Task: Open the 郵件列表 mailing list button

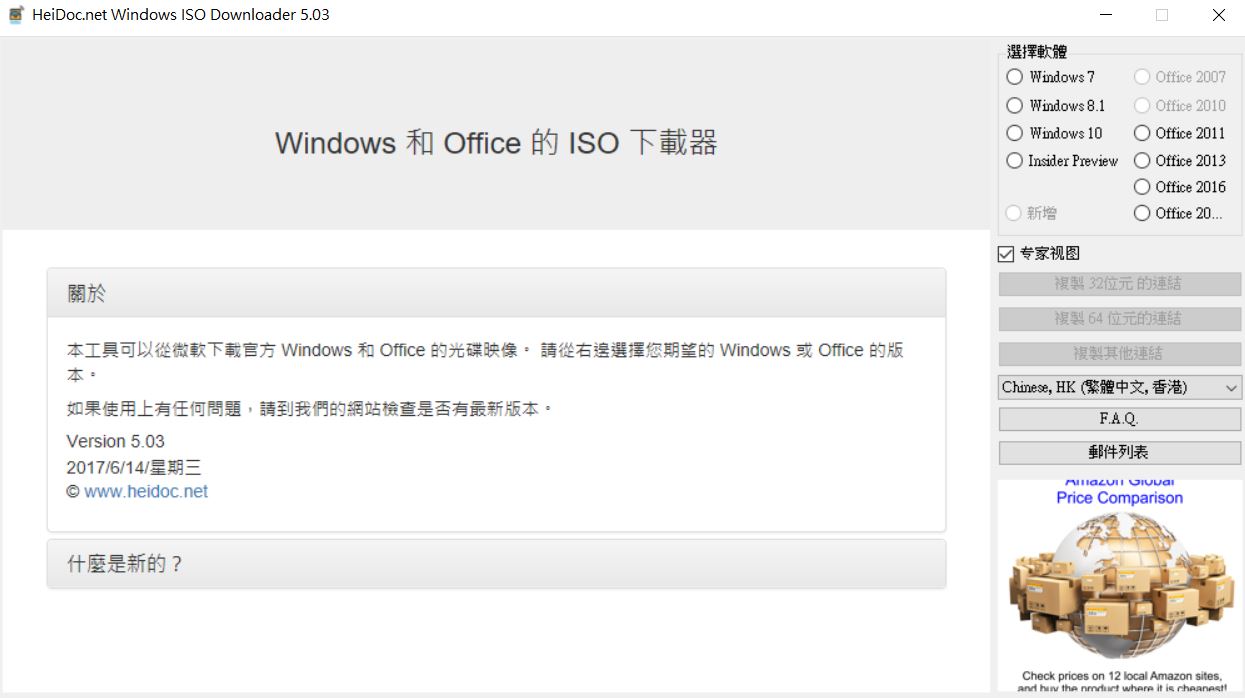Action: point(1119,452)
